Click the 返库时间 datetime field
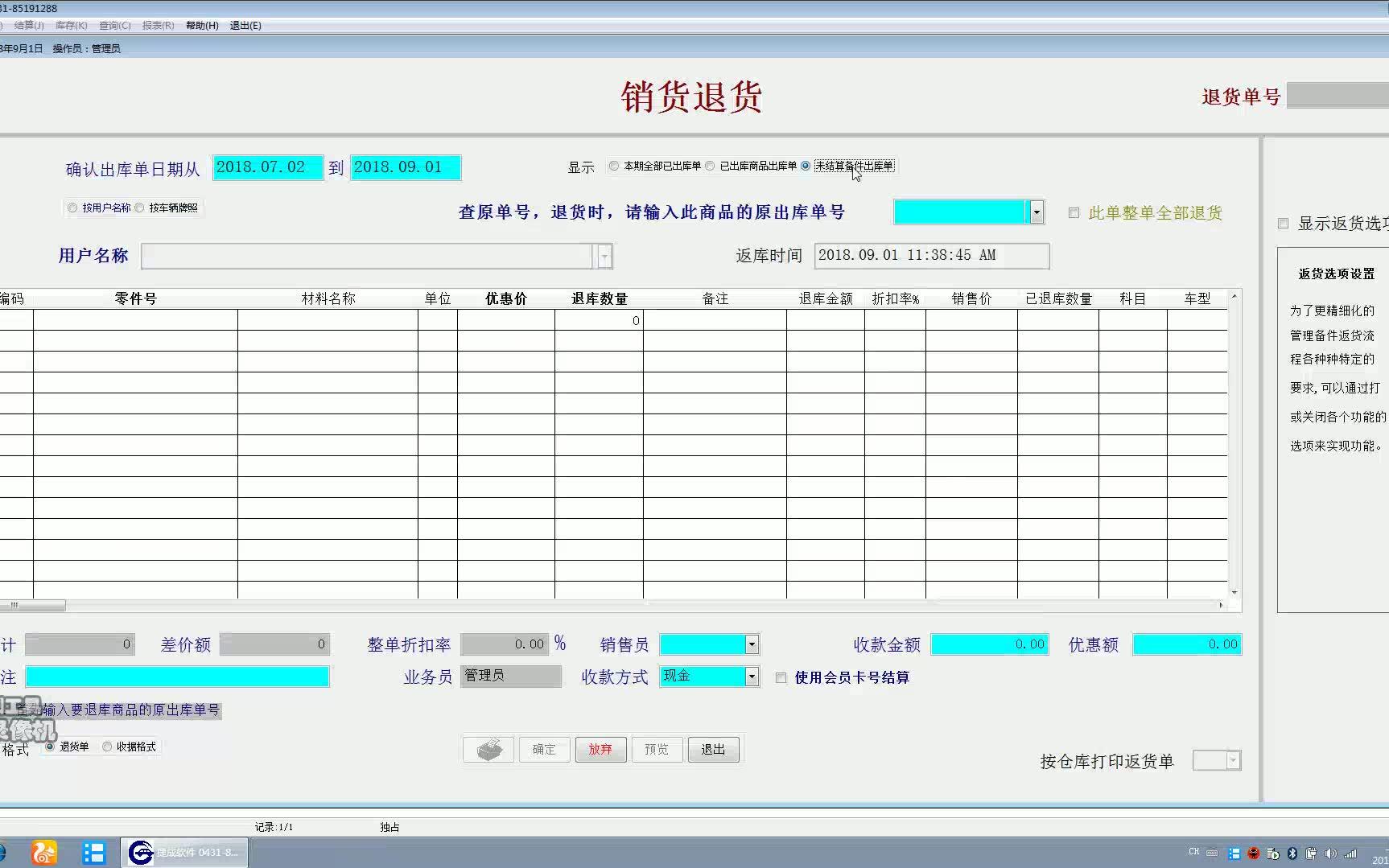 932,256
